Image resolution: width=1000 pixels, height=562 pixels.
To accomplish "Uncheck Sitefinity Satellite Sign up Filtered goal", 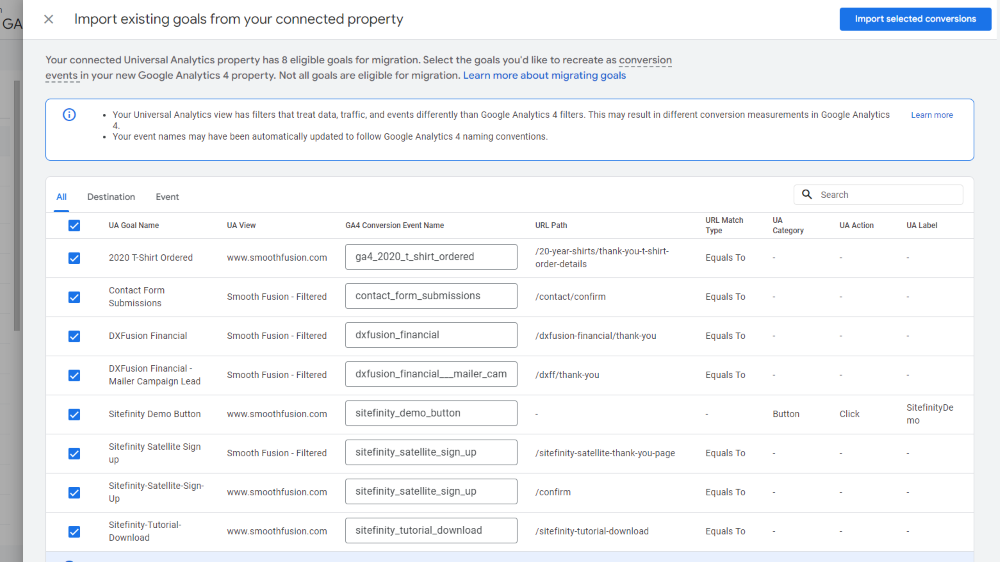I will pos(74,453).
